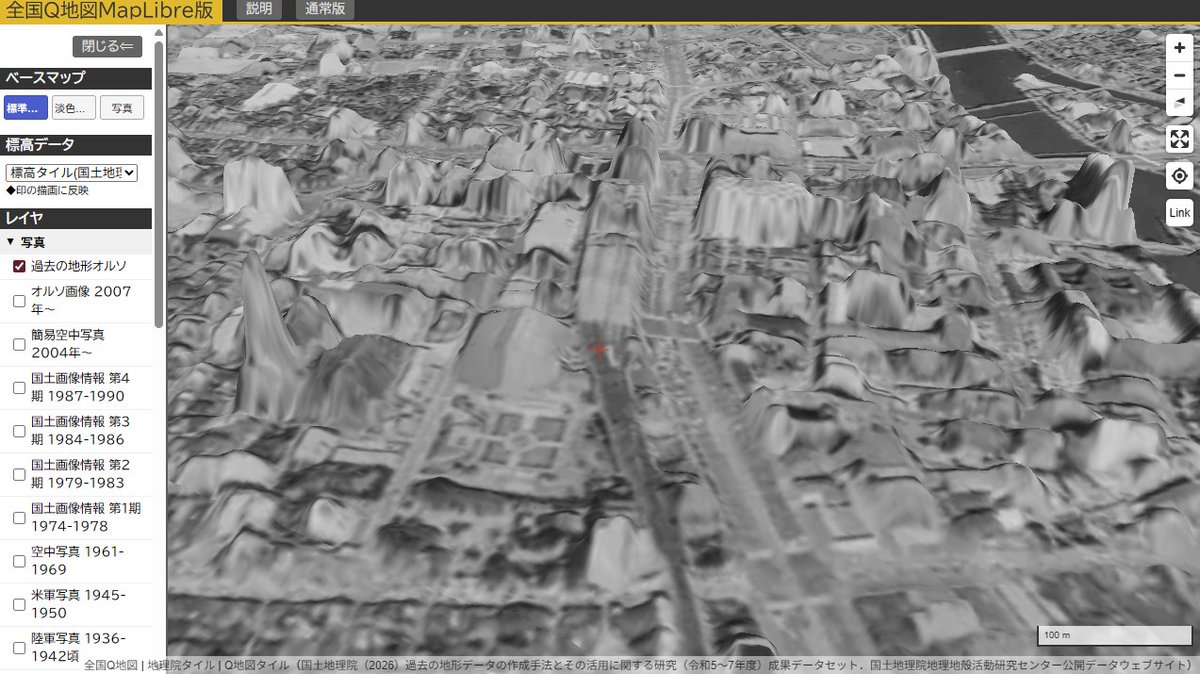Enable 国土画像情報 第2期 1979-1983 layer
The image size is (1200, 674).
point(19,474)
